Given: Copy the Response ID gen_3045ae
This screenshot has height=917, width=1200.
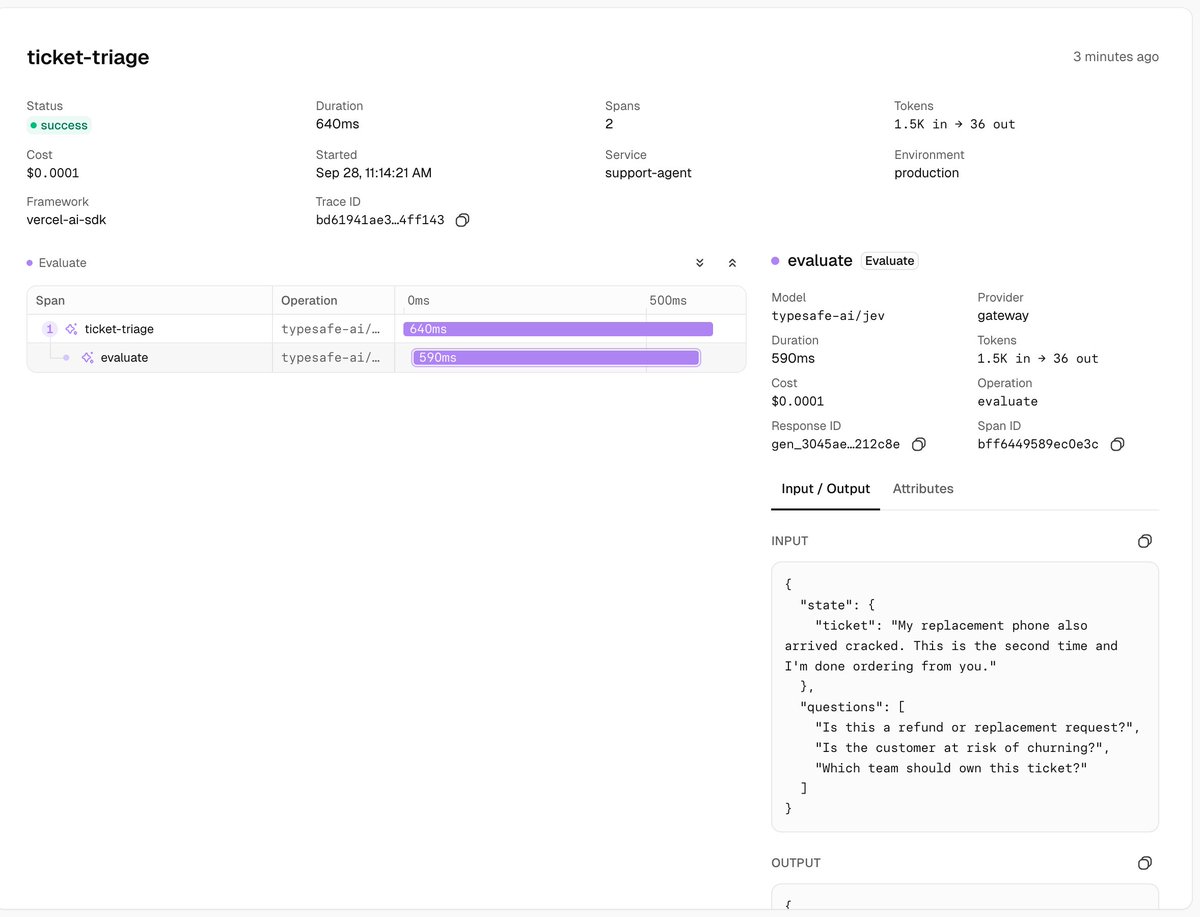Looking at the screenshot, I should pos(919,444).
